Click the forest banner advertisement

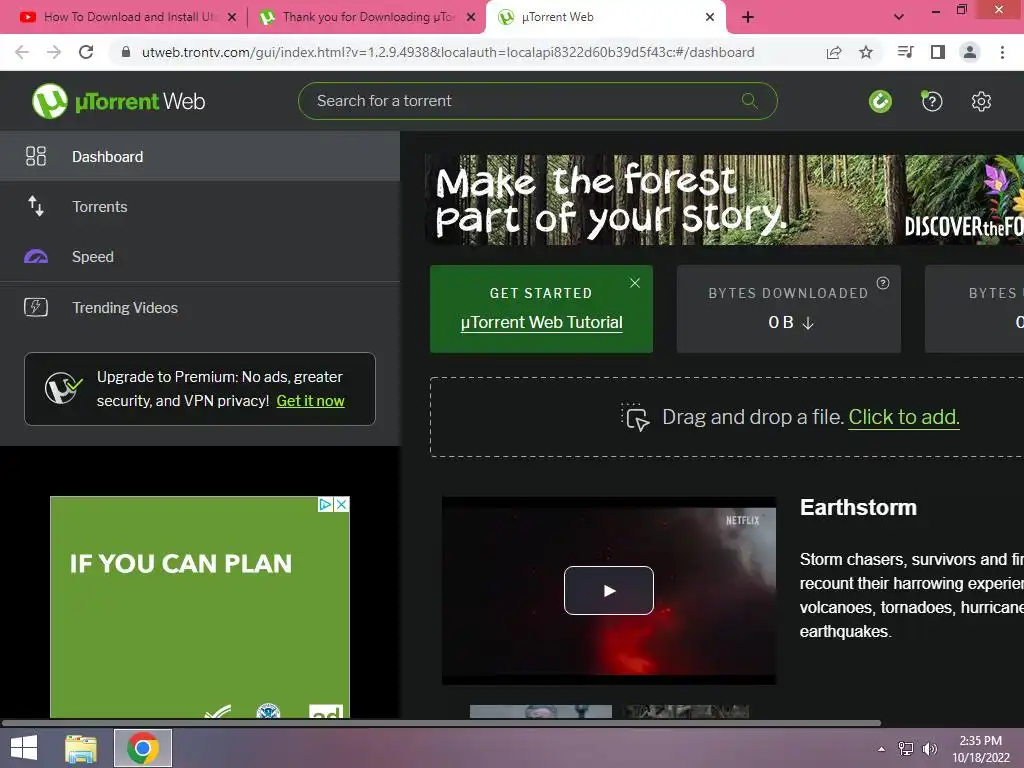(x=724, y=200)
